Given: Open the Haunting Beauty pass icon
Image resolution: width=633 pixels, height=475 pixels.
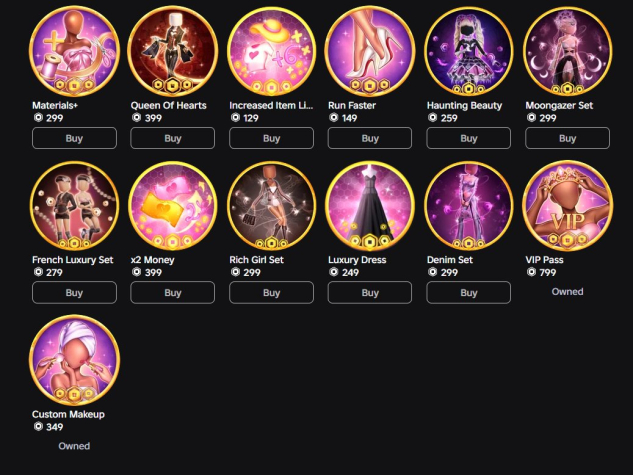Looking at the screenshot, I should point(469,51).
